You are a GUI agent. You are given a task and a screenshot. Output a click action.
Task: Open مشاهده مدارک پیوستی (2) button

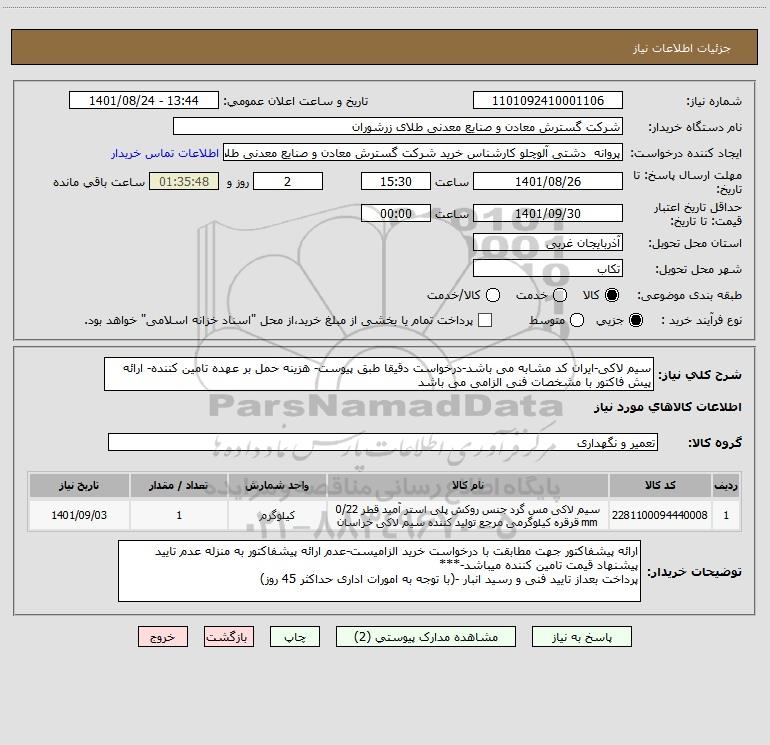point(426,637)
